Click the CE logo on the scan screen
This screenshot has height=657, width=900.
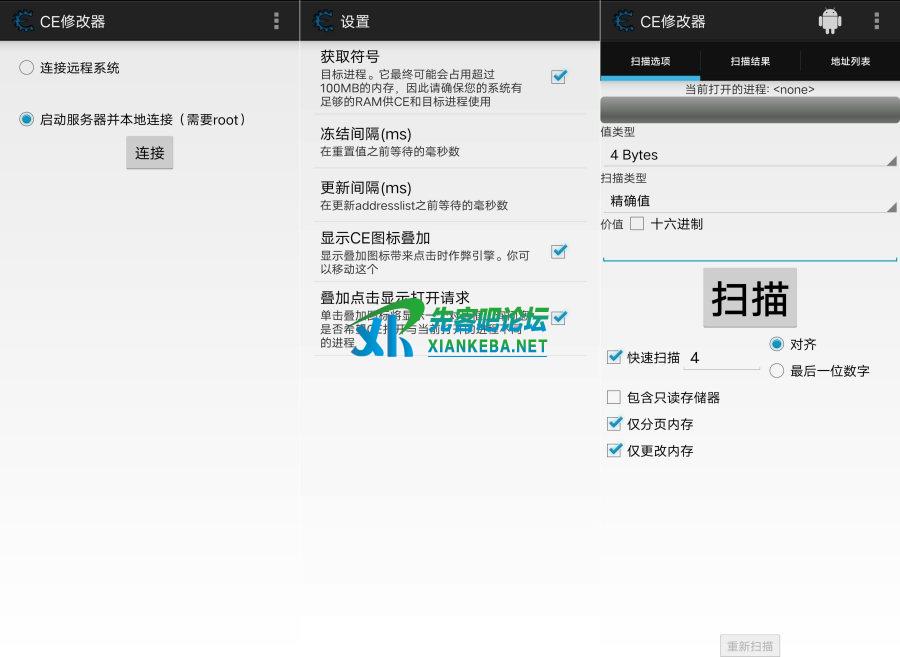click(623, 20)
